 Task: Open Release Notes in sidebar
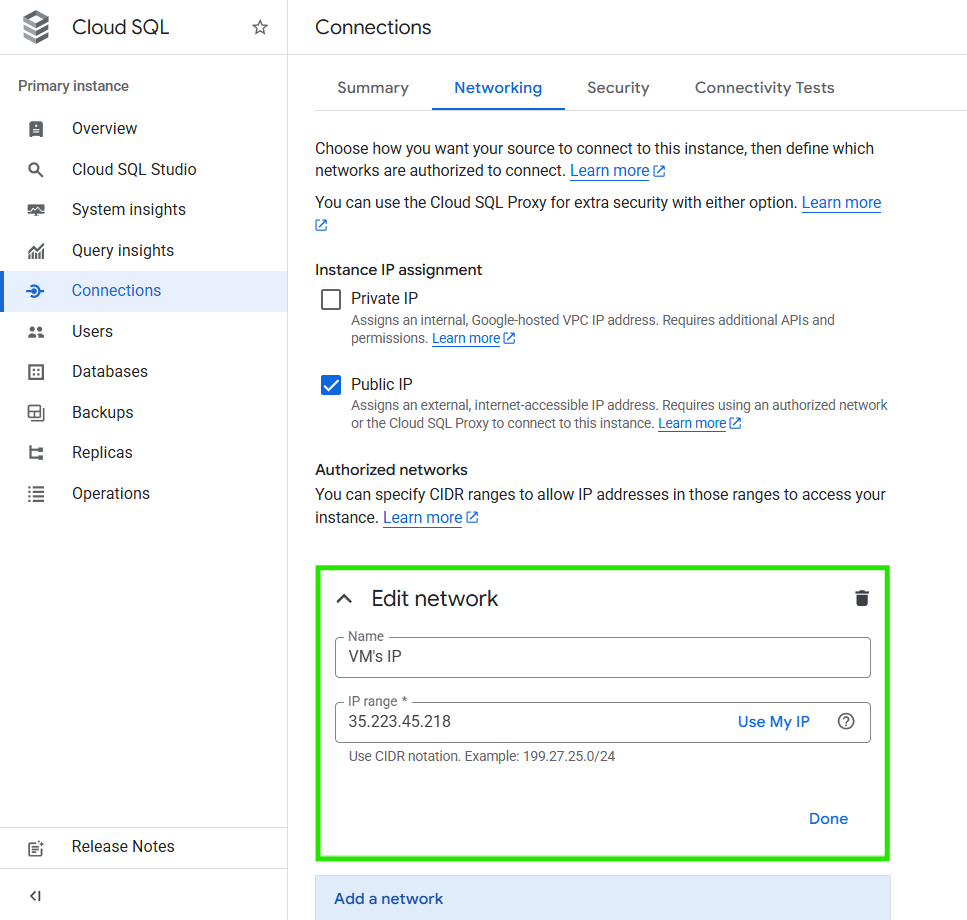pos(122,847)
